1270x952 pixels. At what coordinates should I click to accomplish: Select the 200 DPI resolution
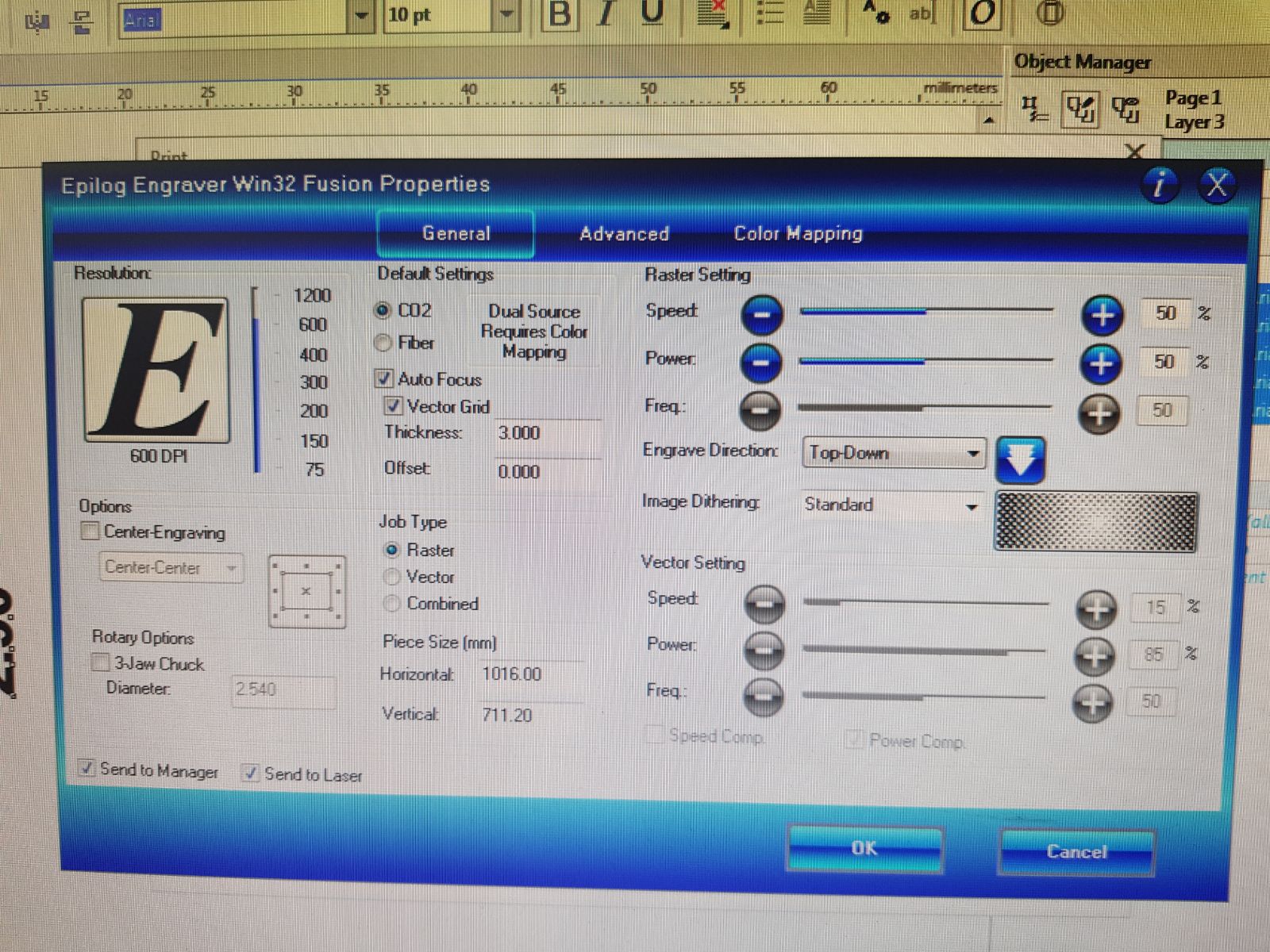point(314,411)
